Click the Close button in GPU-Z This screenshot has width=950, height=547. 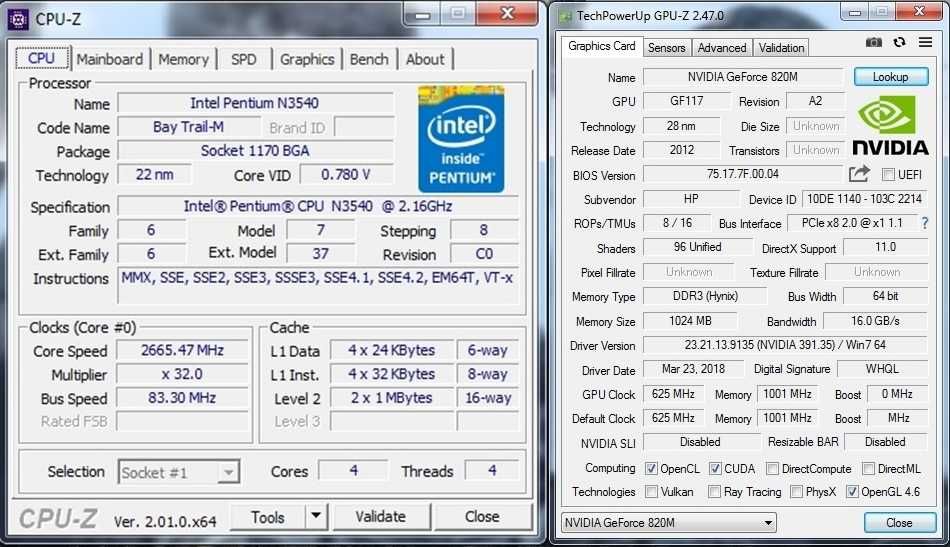tap(899, 522)
